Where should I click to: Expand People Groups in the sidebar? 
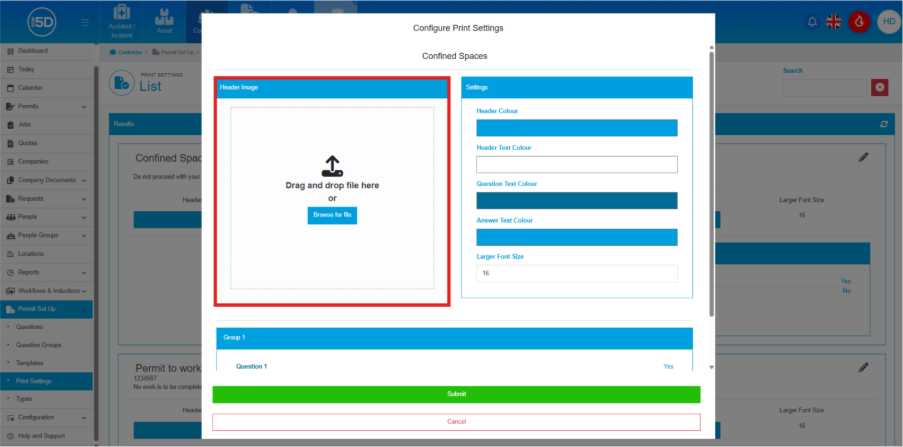46,236
